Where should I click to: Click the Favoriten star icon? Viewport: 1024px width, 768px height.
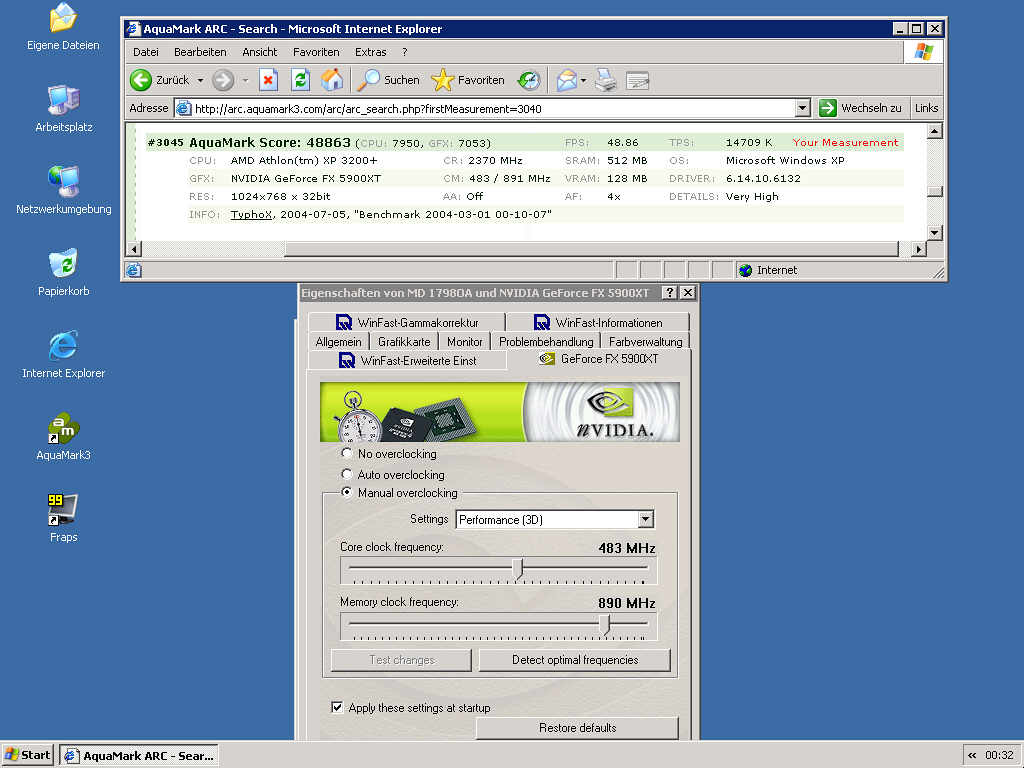point(442,80)
